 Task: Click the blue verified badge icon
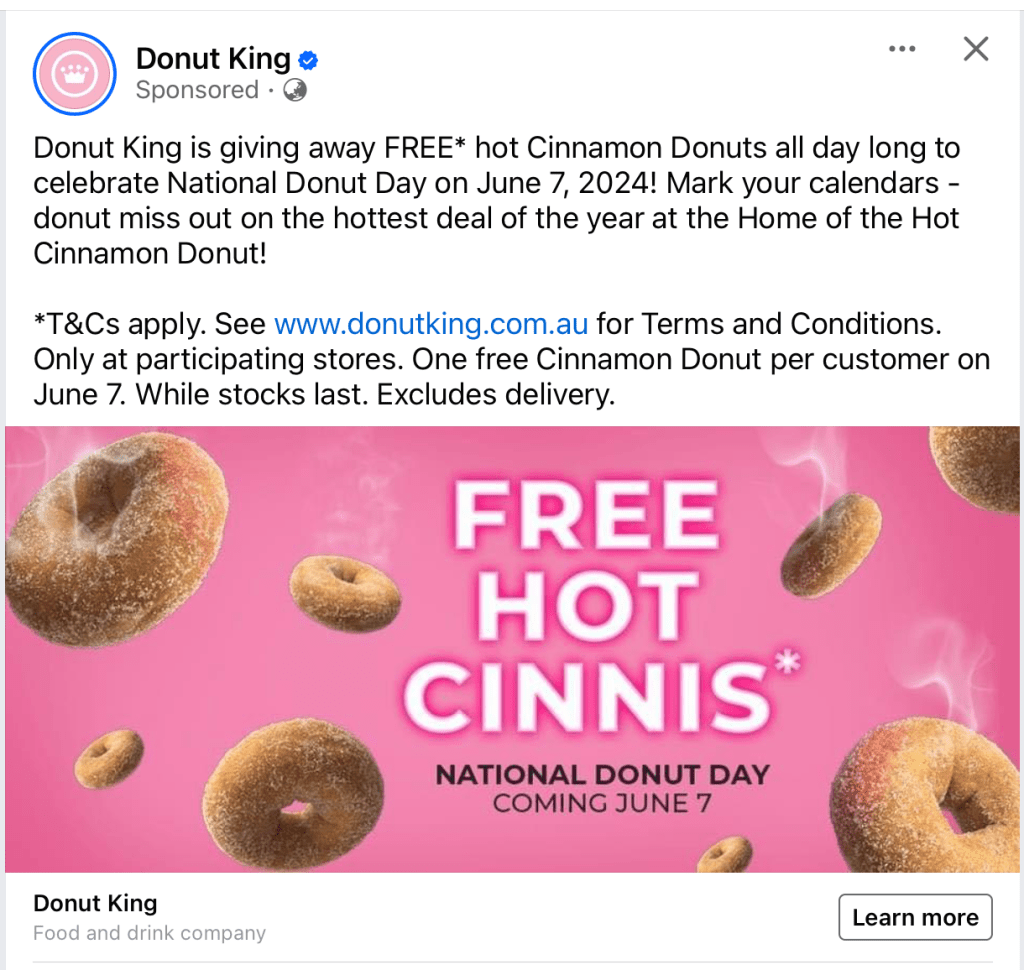309,60
